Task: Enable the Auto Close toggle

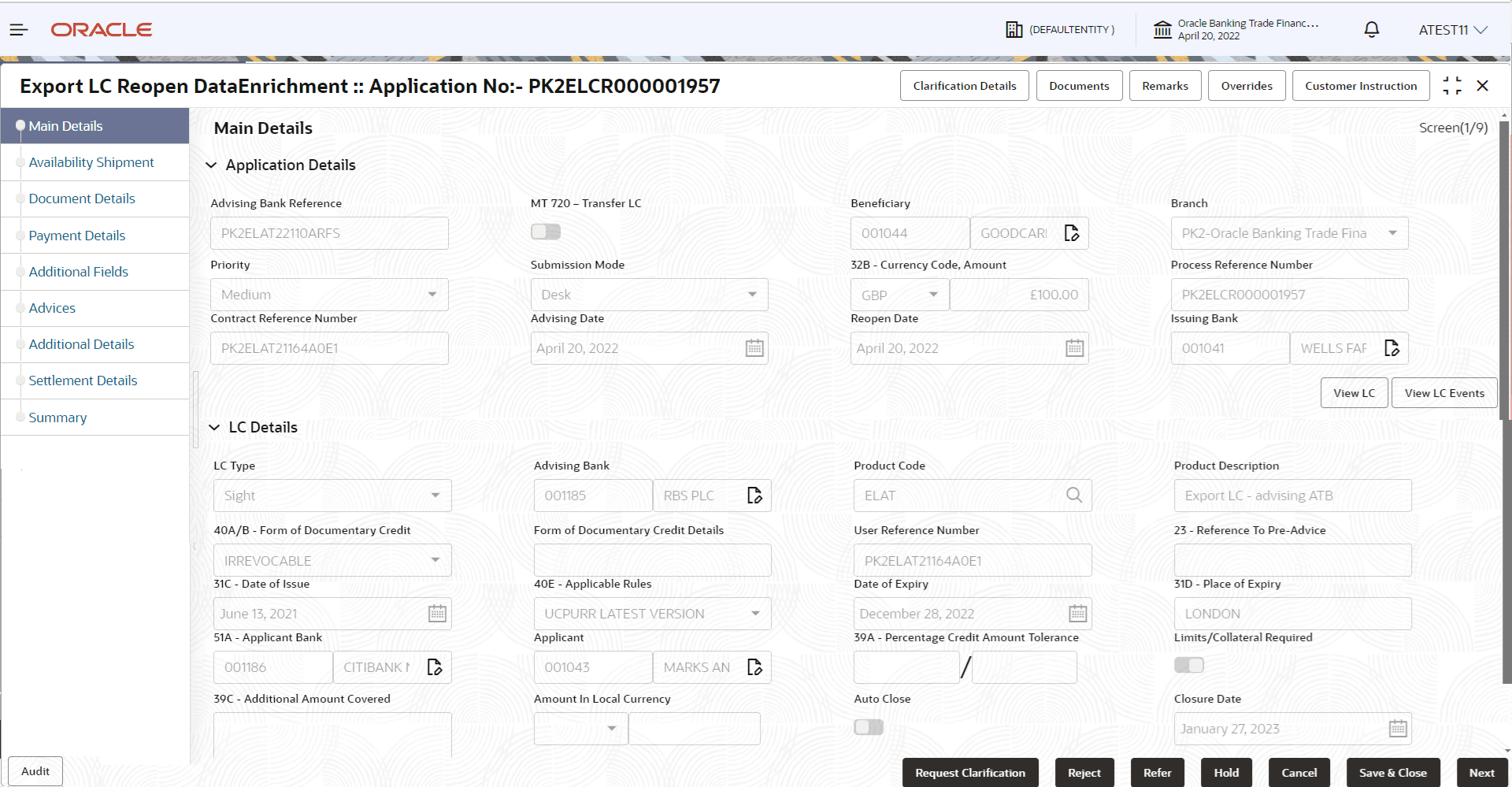Action: pyautogui.click(x=868, y=727)
